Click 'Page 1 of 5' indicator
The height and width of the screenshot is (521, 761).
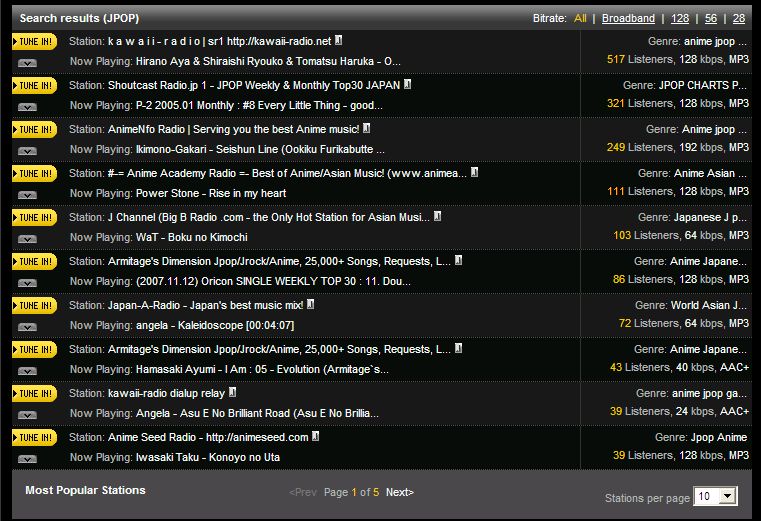point(351,492)
